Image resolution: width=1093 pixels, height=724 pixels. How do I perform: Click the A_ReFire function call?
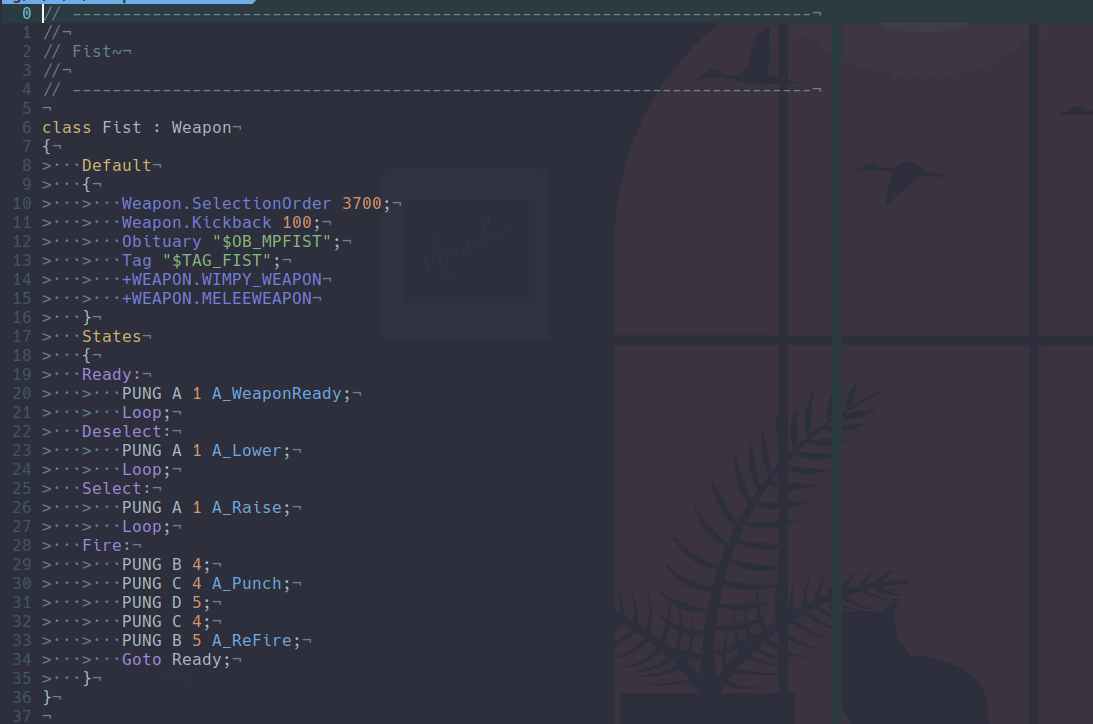coord(251,640)
